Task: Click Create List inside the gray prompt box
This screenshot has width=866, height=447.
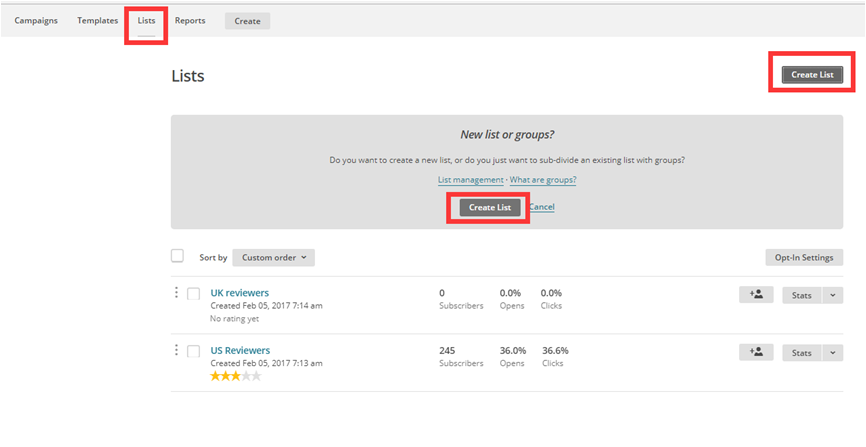Action: [489, 207]
